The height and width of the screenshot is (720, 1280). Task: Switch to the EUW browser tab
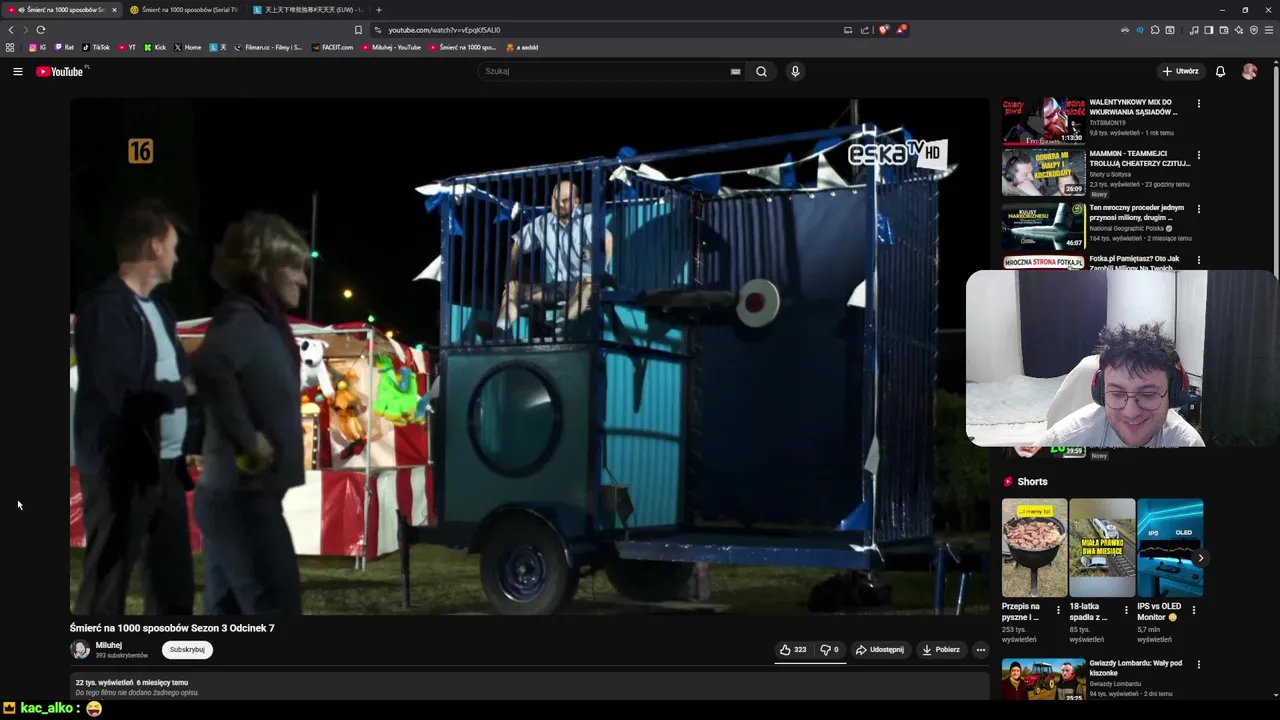point(307,10)
